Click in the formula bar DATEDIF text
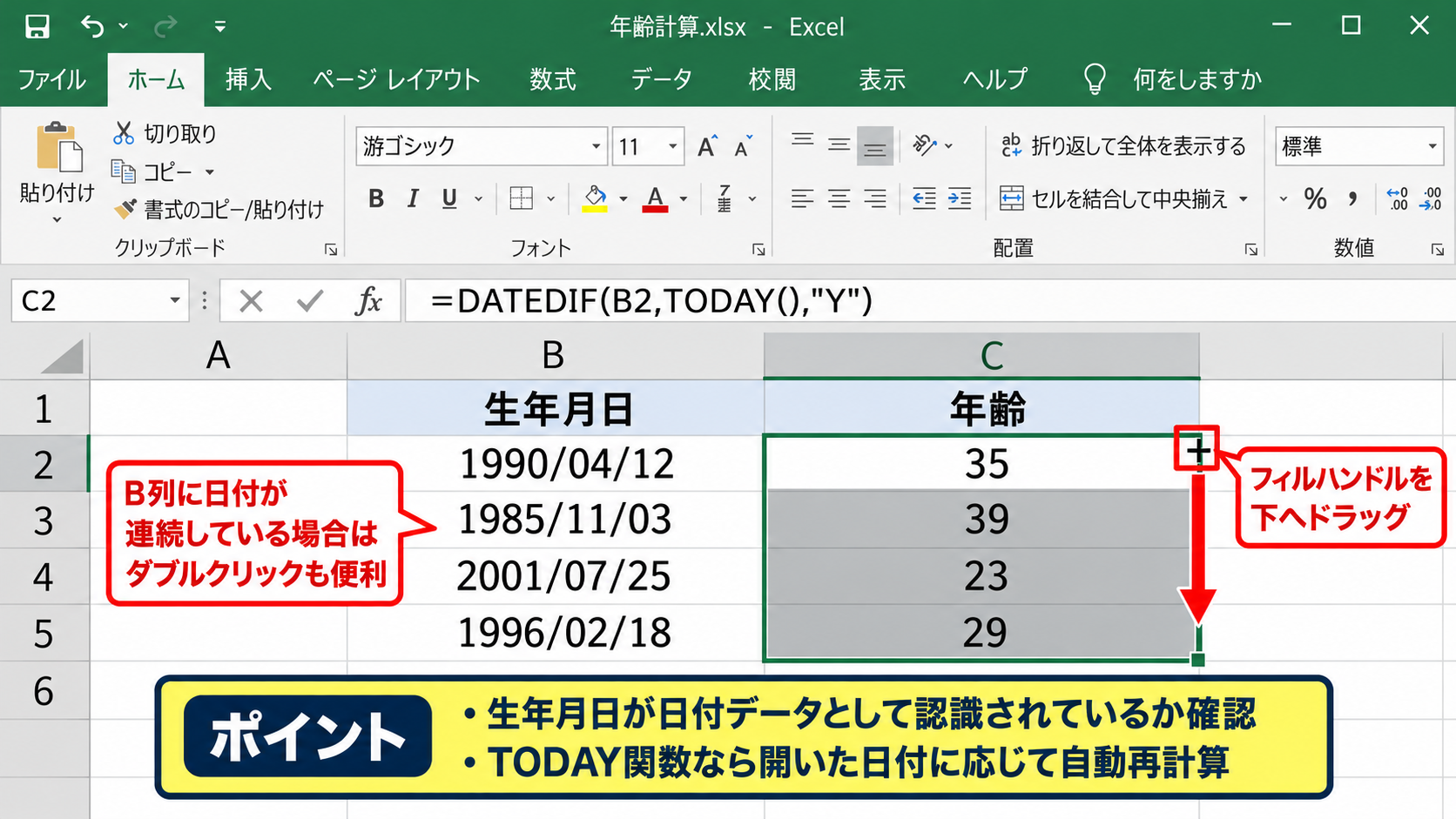 (x=651, y=301)
